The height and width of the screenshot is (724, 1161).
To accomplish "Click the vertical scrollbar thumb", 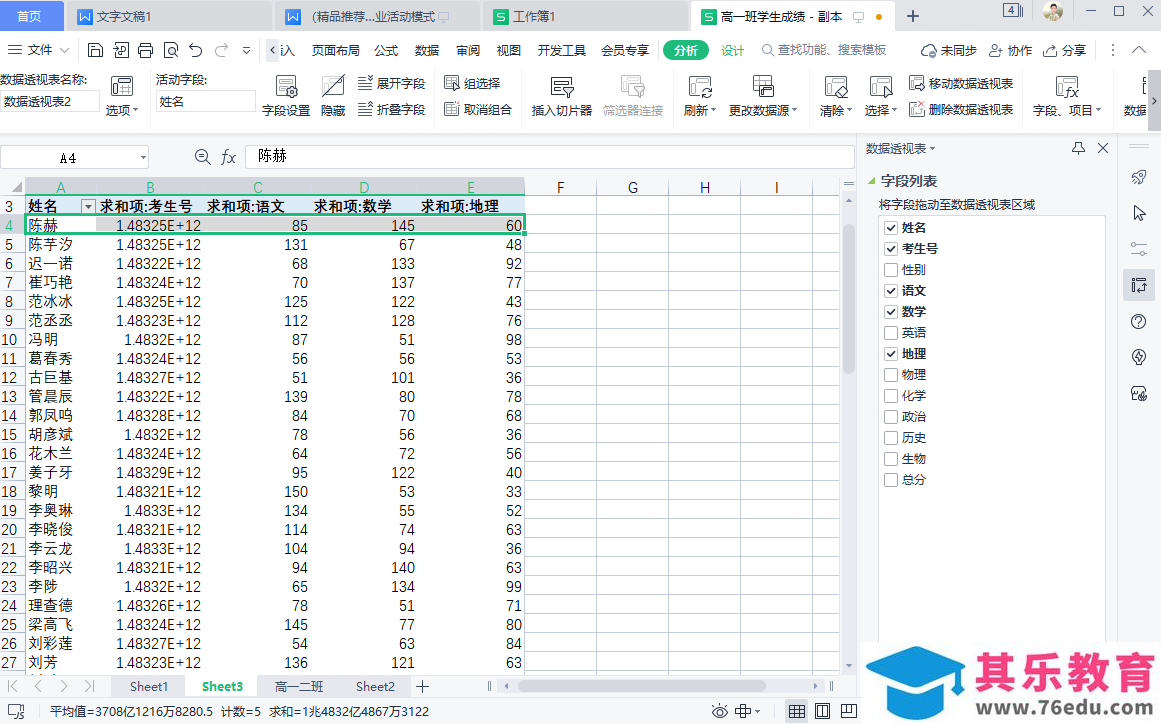I will pyautogui.click(x=849, y=298).
